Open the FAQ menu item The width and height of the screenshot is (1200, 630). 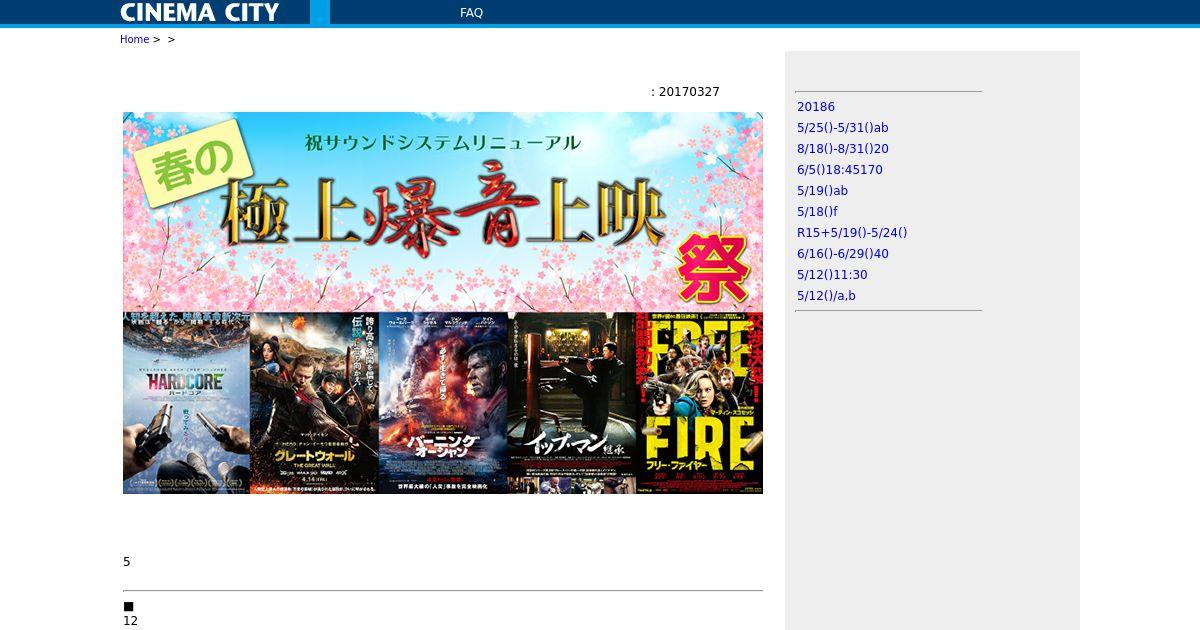tap(471, 13)
